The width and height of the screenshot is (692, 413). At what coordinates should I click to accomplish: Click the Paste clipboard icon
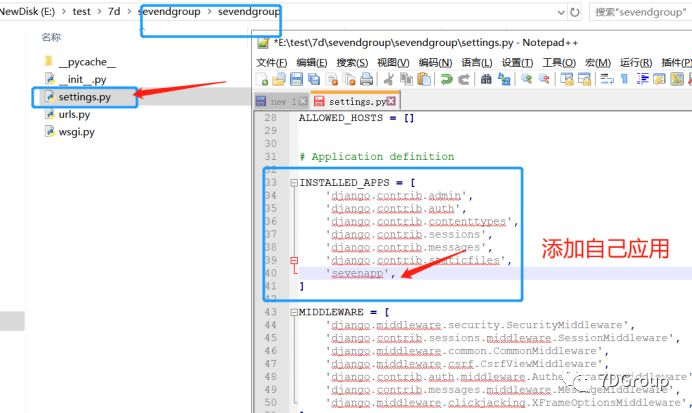pyautogui.click(x=424, y=79)
